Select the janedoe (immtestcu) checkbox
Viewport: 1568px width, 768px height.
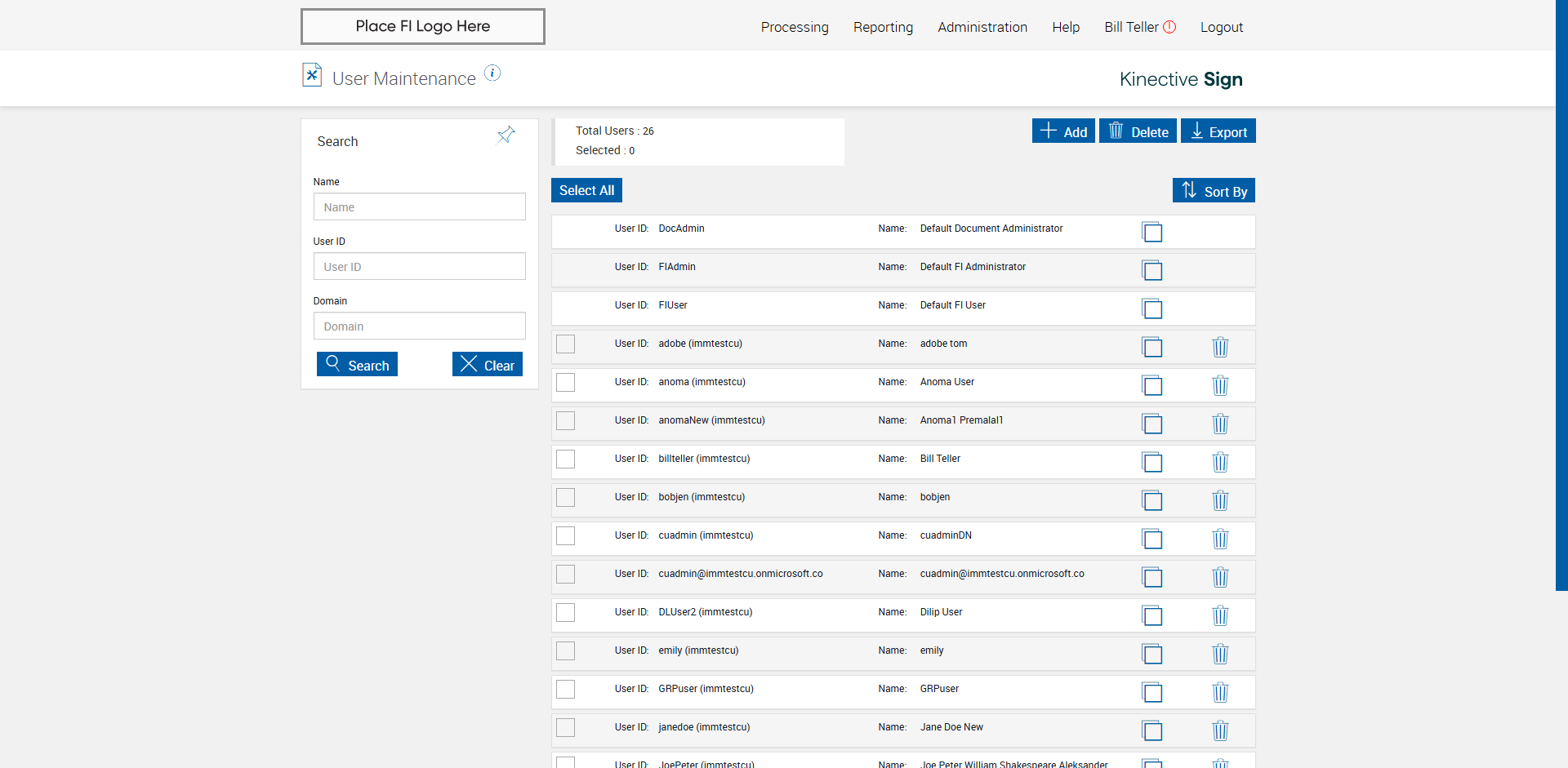pos(565,727)
